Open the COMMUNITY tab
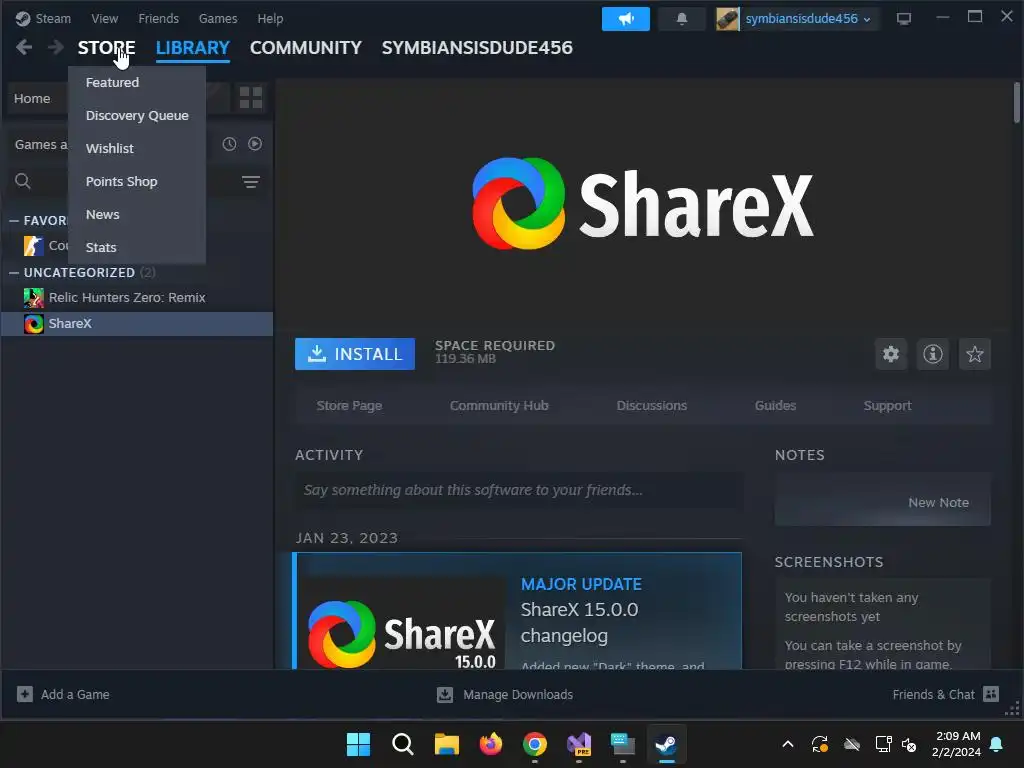 (306, 47)
